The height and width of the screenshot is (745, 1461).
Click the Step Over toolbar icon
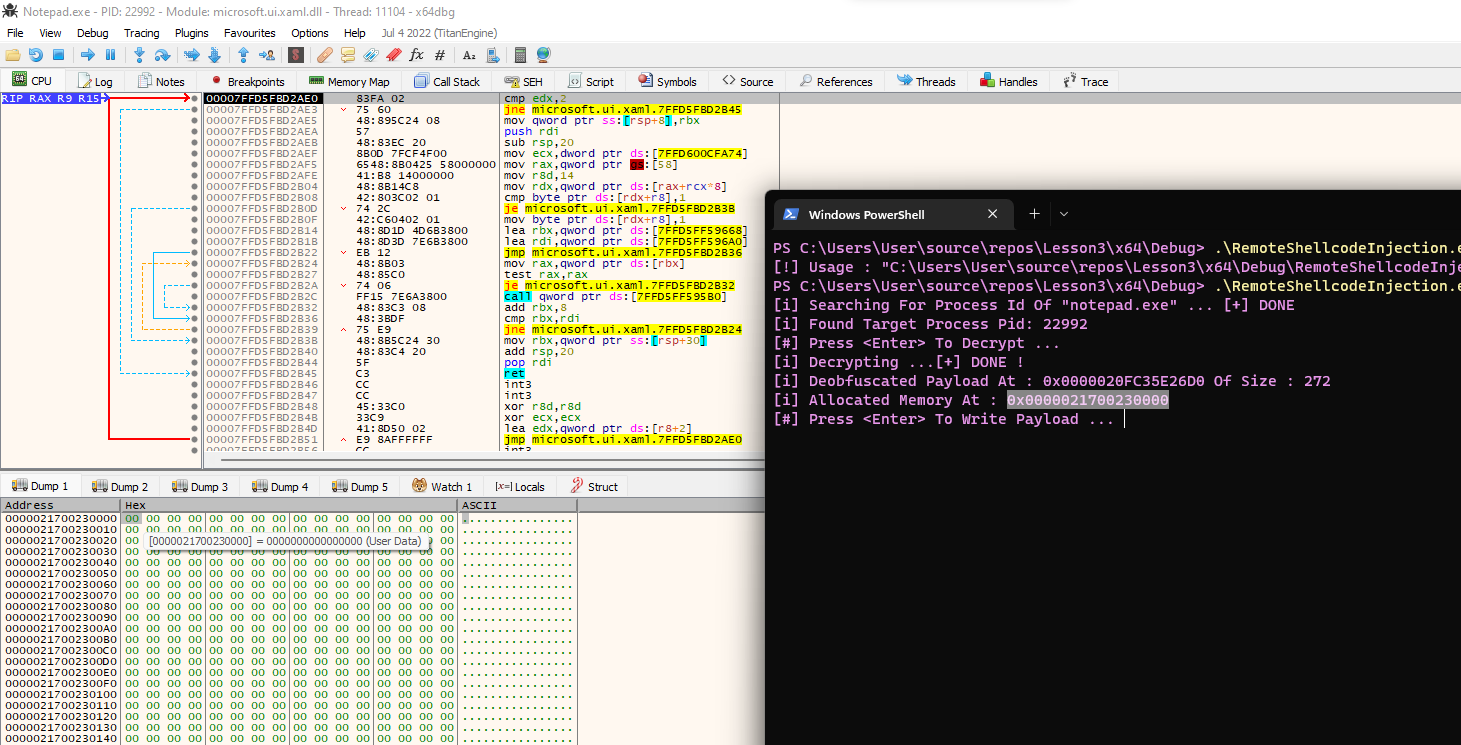coord(162,55)
